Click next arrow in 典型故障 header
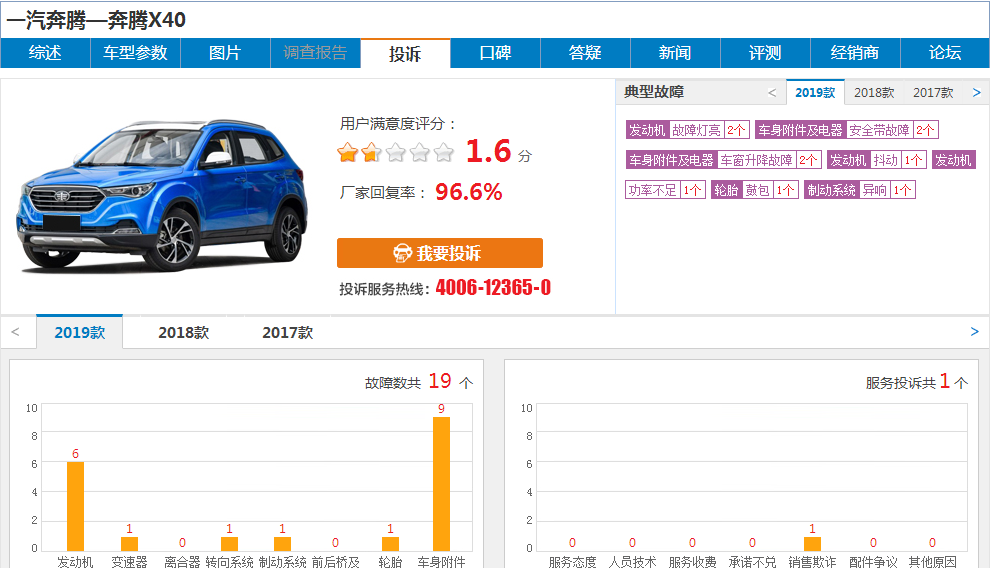Screen dimensions: 992x568 (x=977, y=93)
